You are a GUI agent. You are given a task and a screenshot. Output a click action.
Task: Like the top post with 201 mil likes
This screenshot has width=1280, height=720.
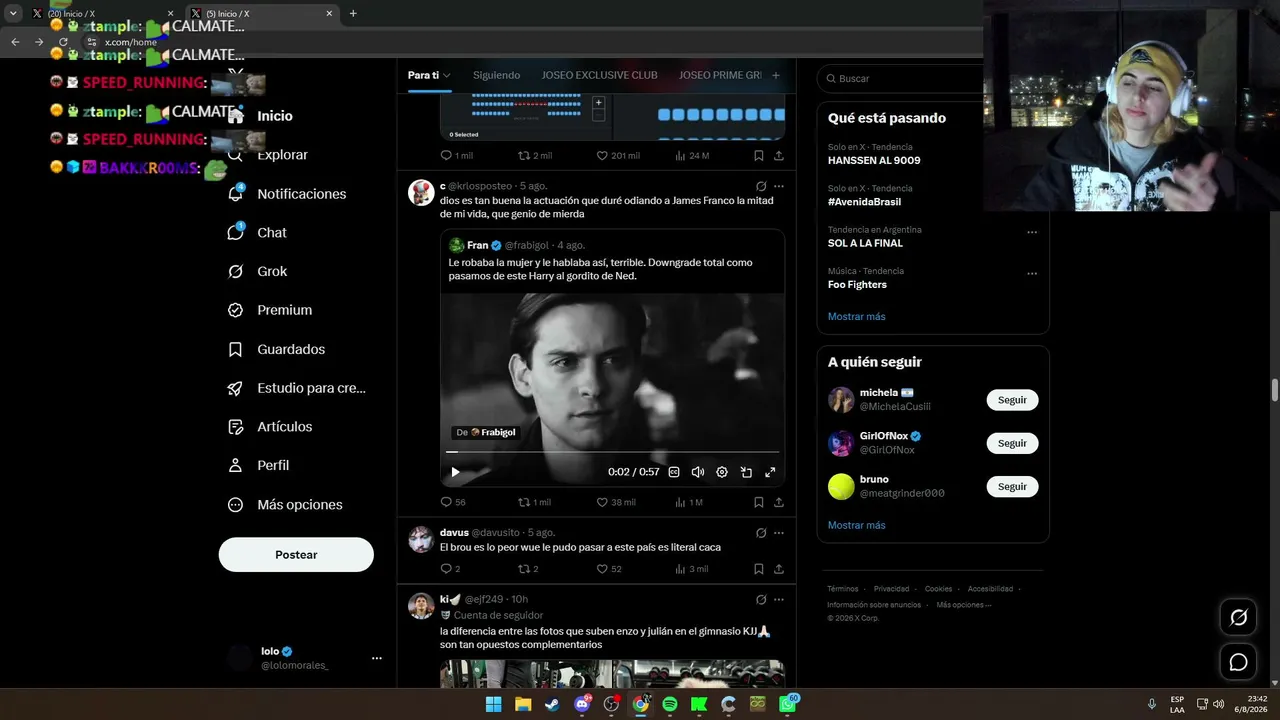[x=618, y=156]
